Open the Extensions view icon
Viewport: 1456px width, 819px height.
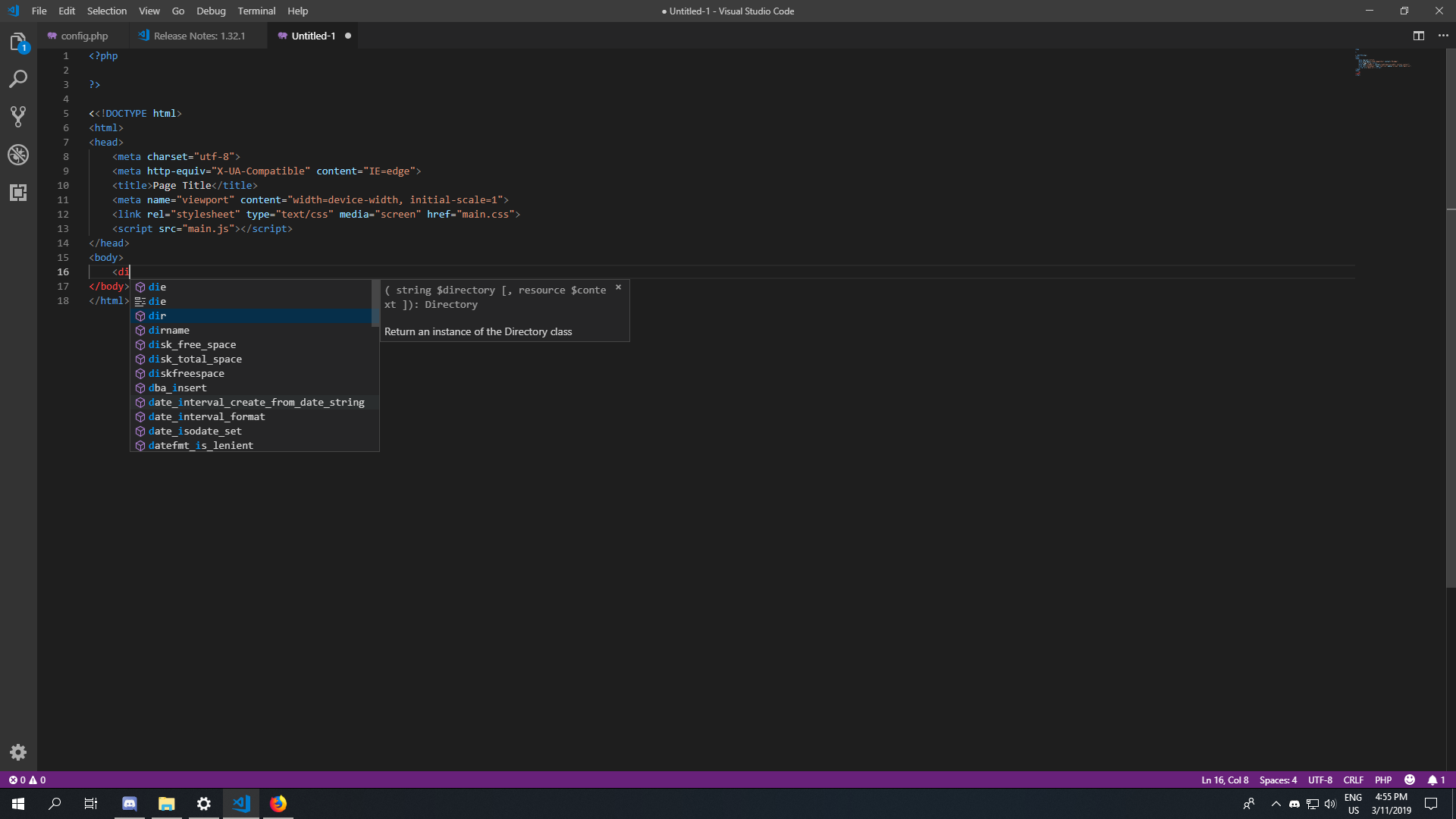click(18, 193)
